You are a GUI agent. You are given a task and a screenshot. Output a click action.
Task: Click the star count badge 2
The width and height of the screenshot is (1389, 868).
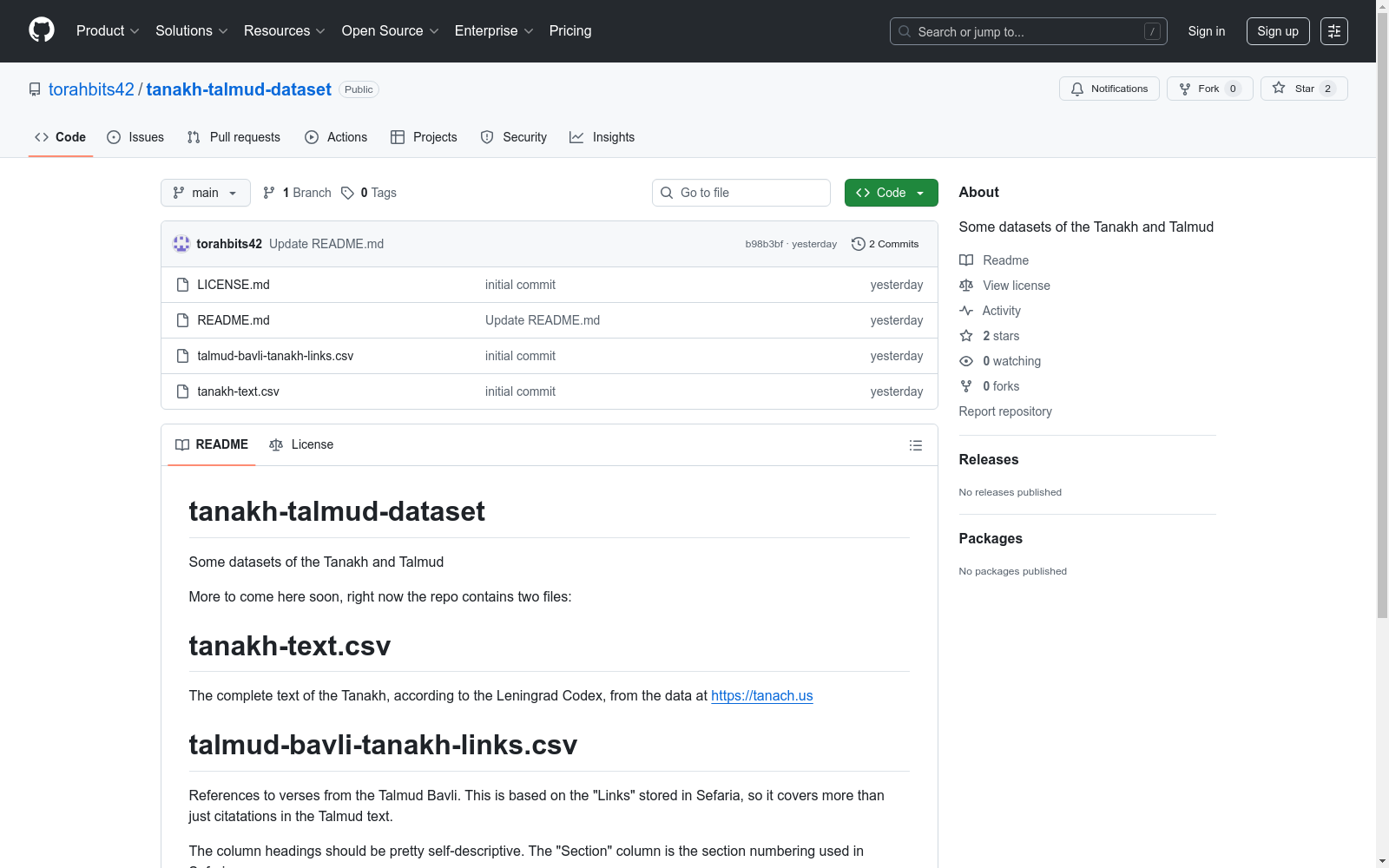pyautogui.click(x=1327, y=89)
